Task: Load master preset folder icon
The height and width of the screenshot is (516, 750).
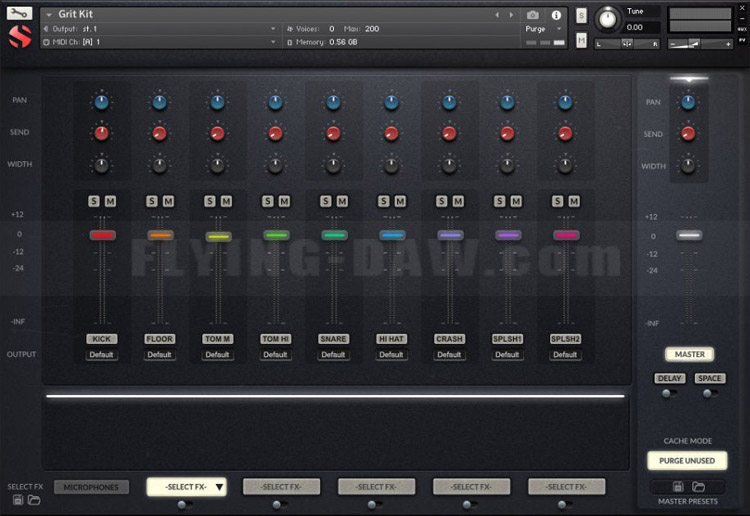Action: (x=698, y=486)
